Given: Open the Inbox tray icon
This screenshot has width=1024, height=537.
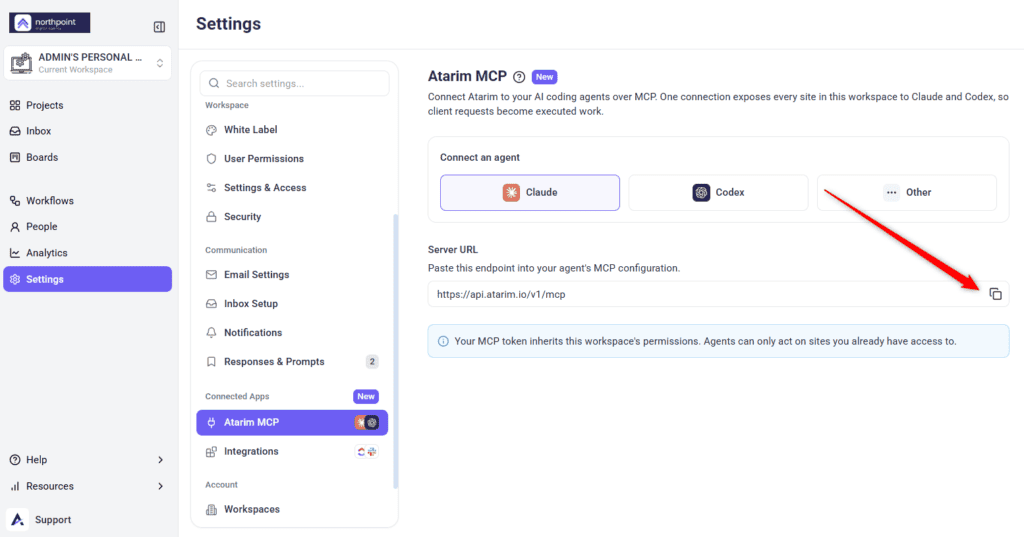Looking at the screenshot, I should (15, 131).
